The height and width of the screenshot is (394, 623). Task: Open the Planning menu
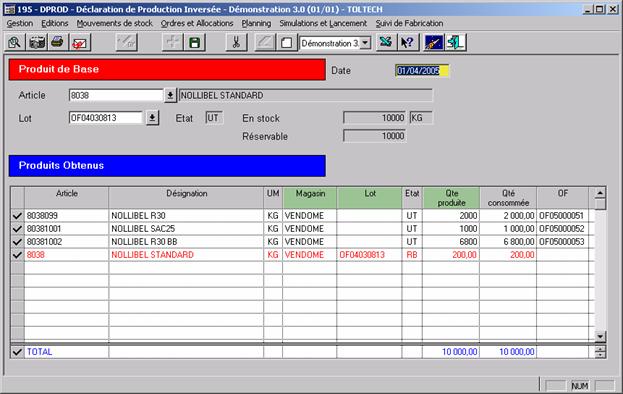tap(256, 23)
